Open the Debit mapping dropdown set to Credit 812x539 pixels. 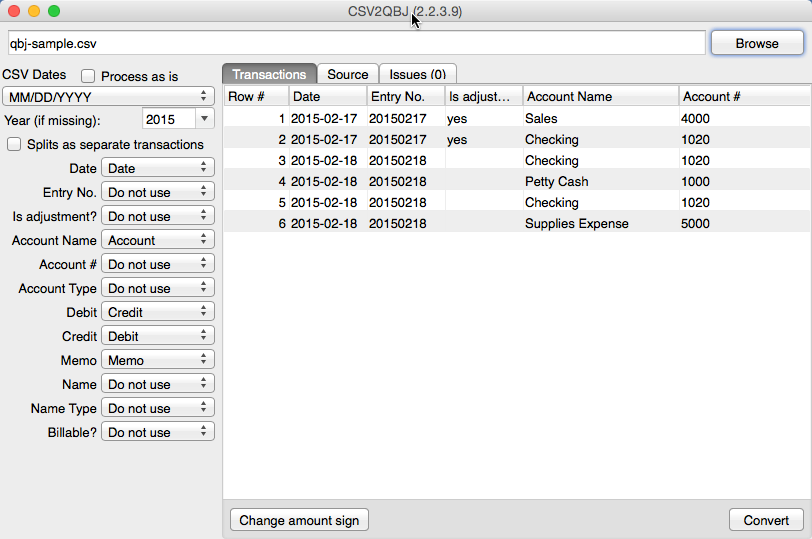pyautogui.click(x=157, y=312)
